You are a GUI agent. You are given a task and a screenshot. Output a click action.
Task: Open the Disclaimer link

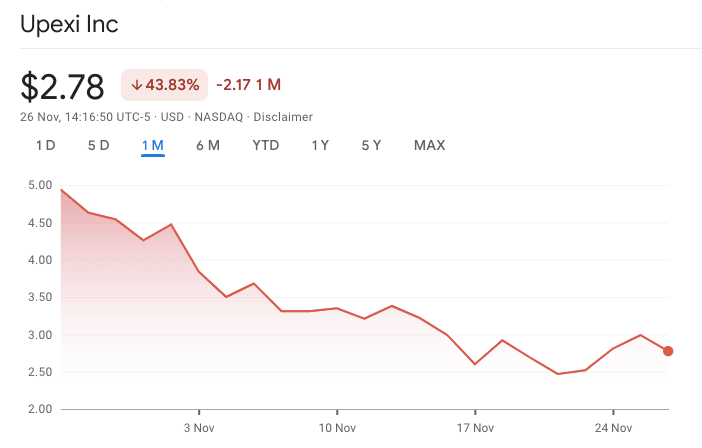(284, 117)
